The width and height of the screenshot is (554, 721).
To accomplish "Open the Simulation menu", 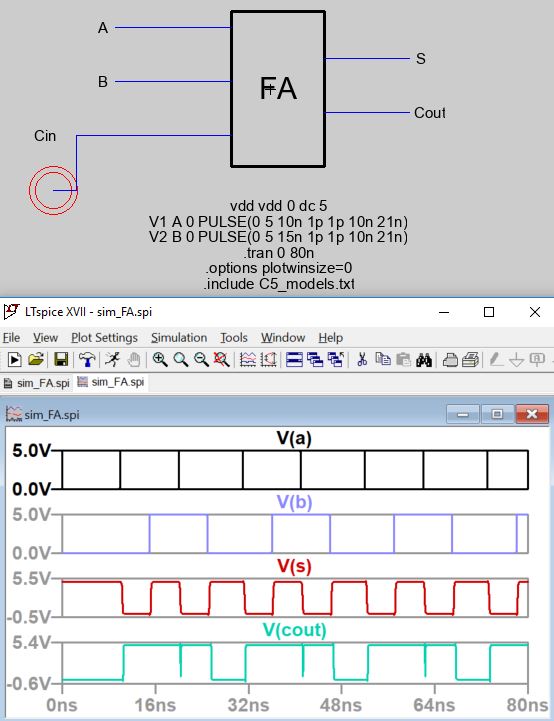I will click(179, 338).
